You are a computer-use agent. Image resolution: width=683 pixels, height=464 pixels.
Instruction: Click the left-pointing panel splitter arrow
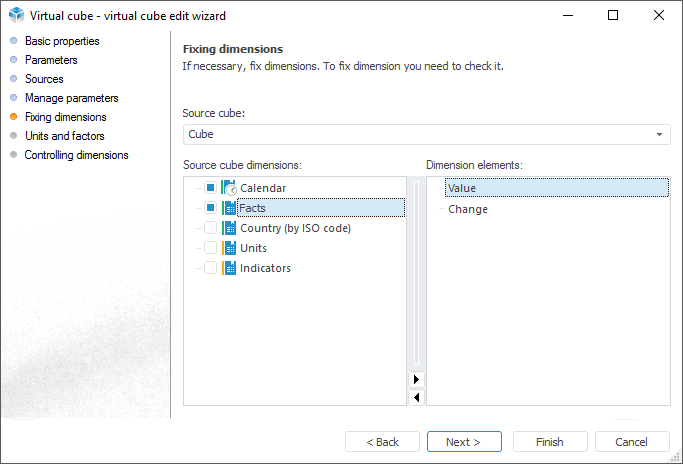(x=417, y=397)
